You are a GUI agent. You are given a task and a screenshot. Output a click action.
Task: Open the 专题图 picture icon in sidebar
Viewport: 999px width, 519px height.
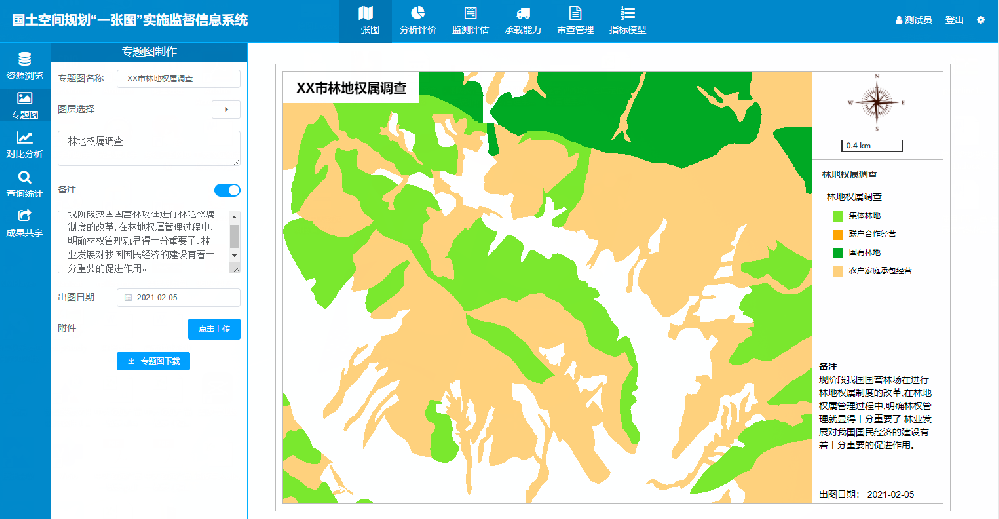(24, 98)
